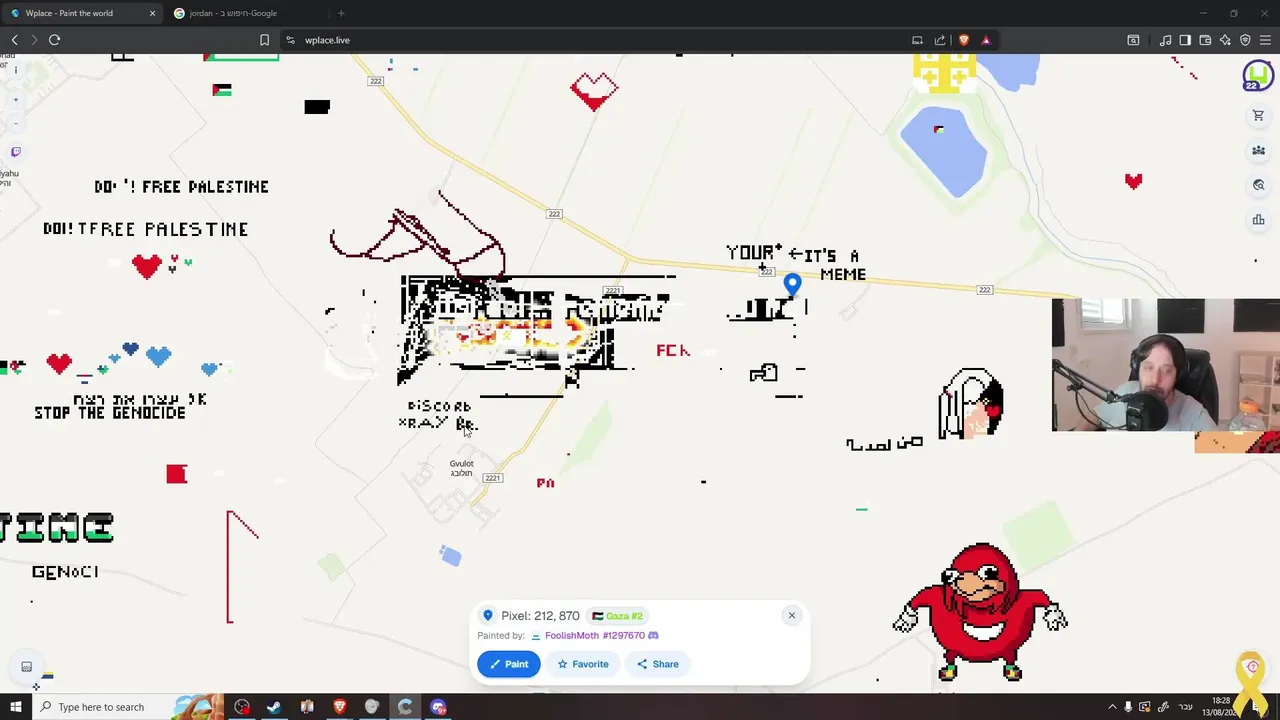Click the share page icon in address bar
Viewport: 1280px width, 720px height.
point(940,40)
